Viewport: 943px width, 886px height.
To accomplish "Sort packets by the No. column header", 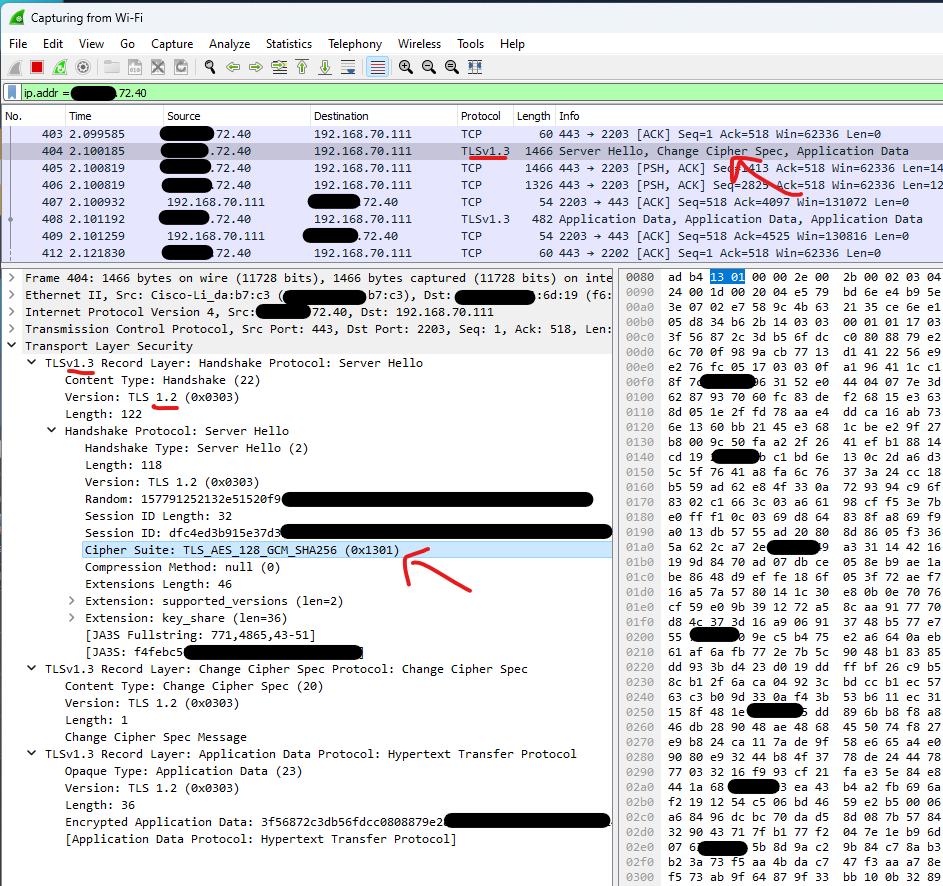I will [34, 116].
